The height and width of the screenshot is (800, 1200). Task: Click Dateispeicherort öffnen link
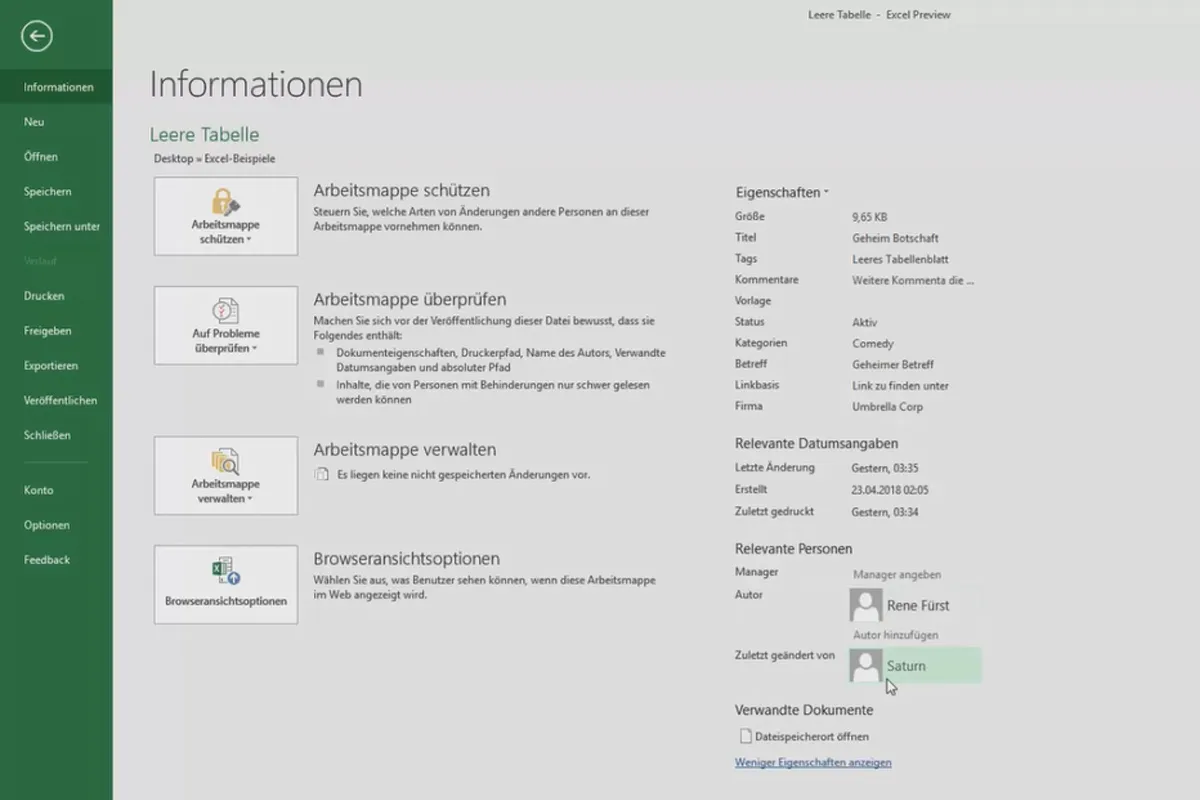click(x=812, y=737)
